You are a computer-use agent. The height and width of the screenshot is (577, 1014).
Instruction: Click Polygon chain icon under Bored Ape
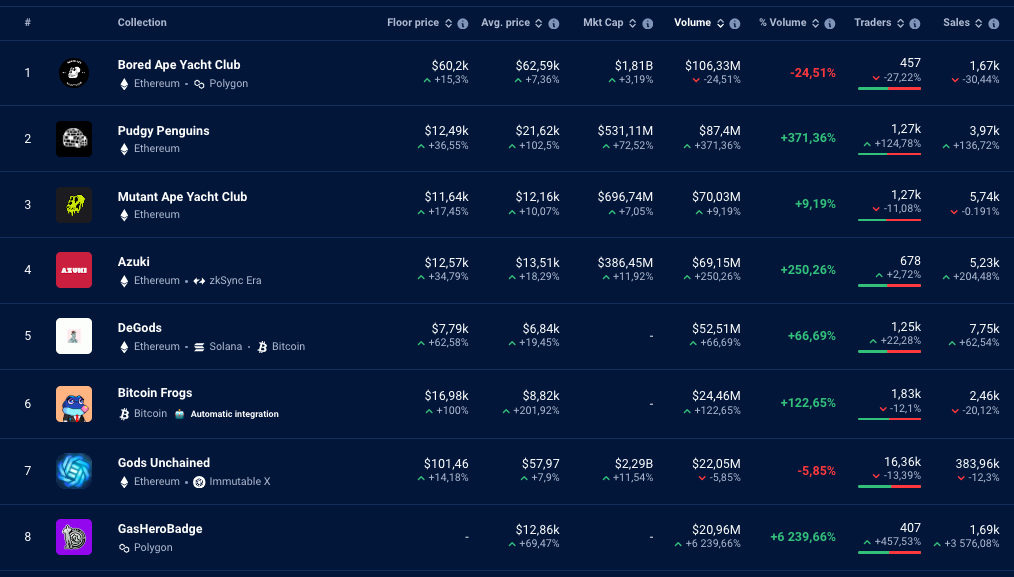[199, 84]
